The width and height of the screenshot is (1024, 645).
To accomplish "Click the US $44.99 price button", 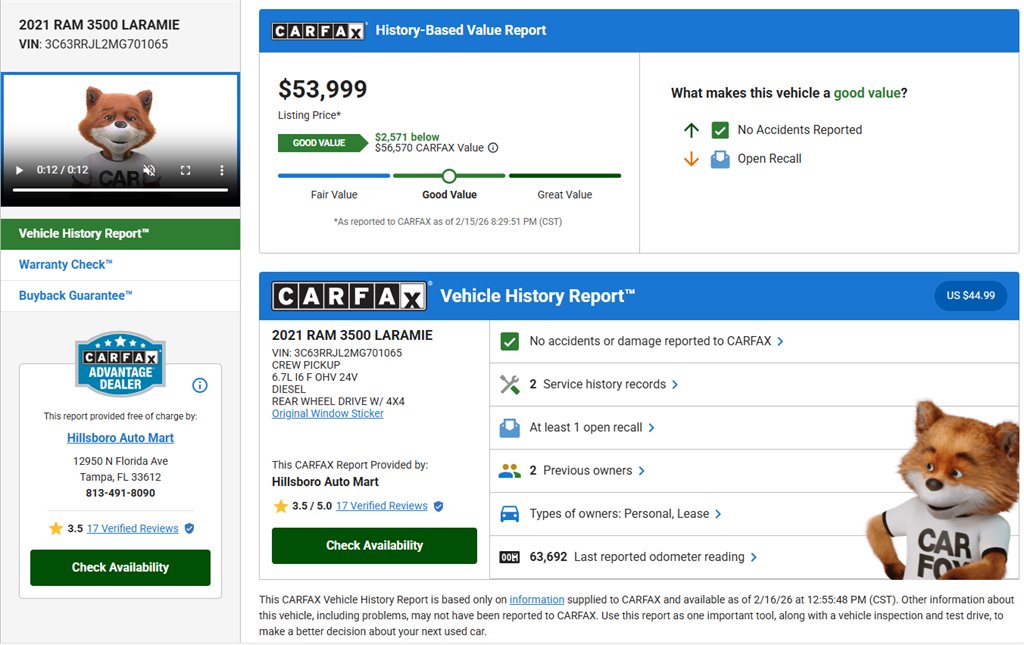I will tap(970, 295).
